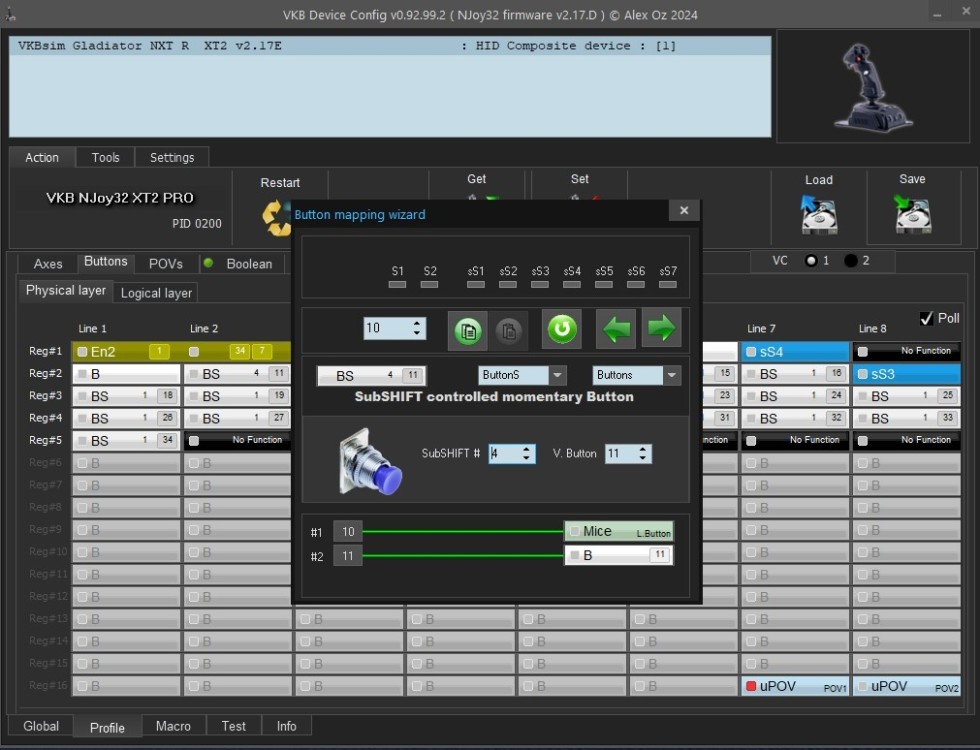Image resolution: width=980 pixels, height=750 pixels.
Task: Click the sS3 indicator in the wizard
Action: pos(540,284)
